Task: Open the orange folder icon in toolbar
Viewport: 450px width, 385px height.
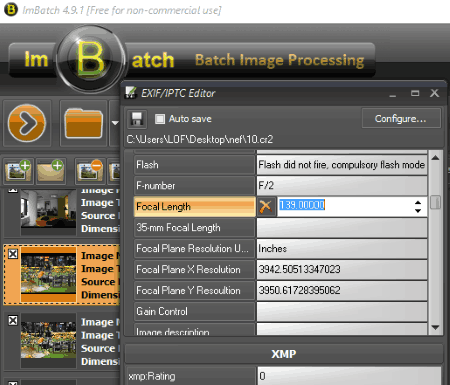Action: point(84,123)
